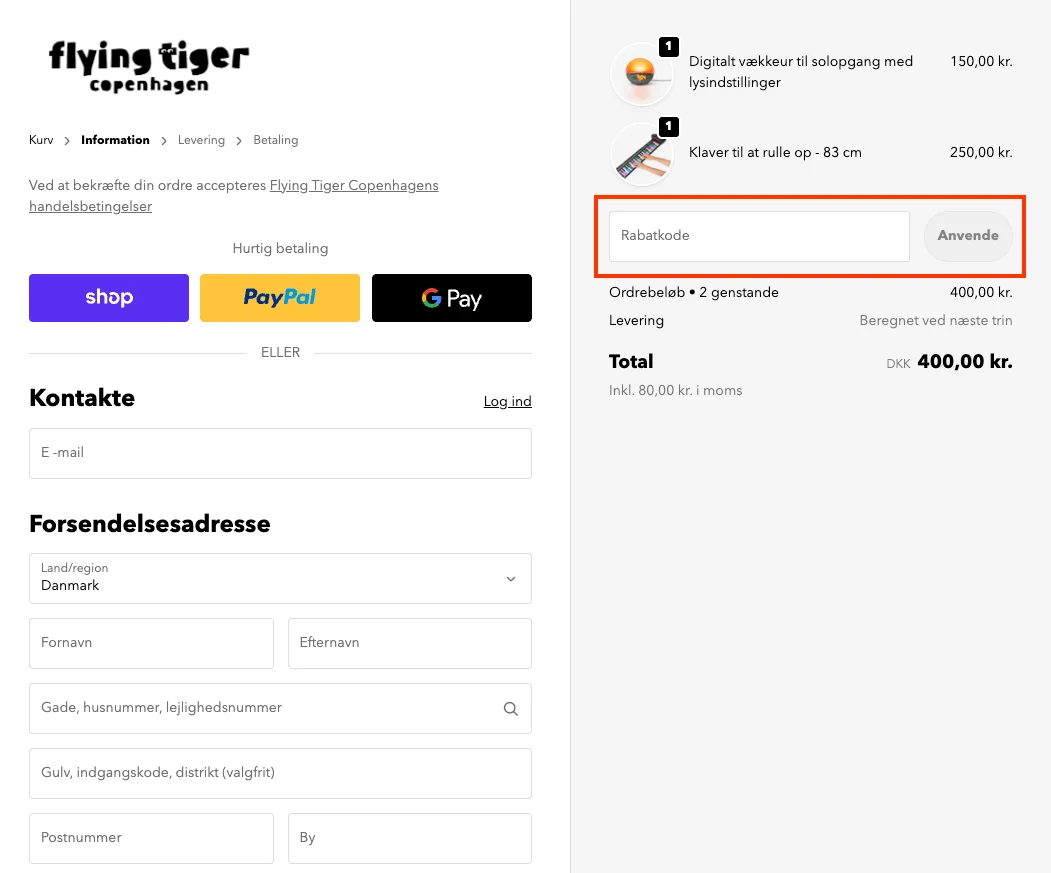Viewport: 1051px width, 873px height.
Task: Click the Rabatkode input field
Action: 758,236
